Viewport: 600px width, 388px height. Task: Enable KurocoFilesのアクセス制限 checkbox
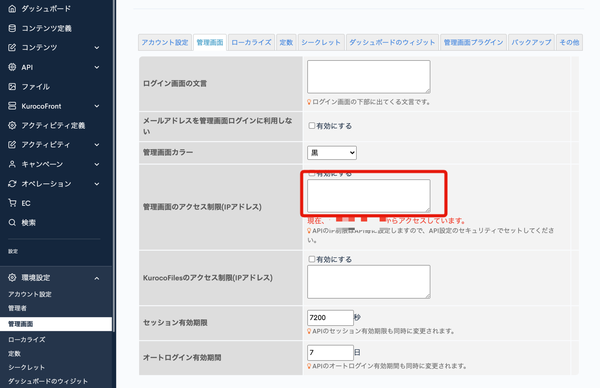(x=312, y=259)
